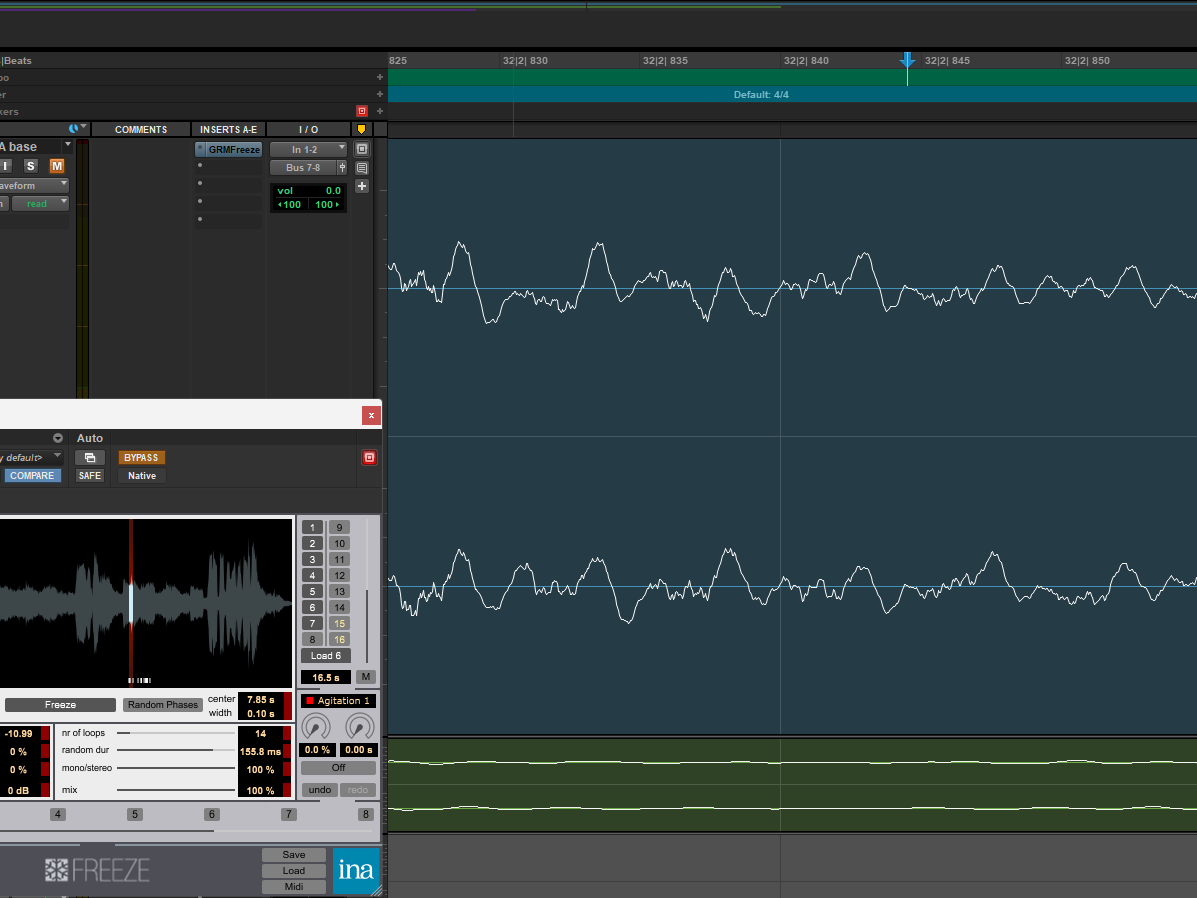Click the Midi button
Screen dimensions: 1197x898
[x=294, y=887]
